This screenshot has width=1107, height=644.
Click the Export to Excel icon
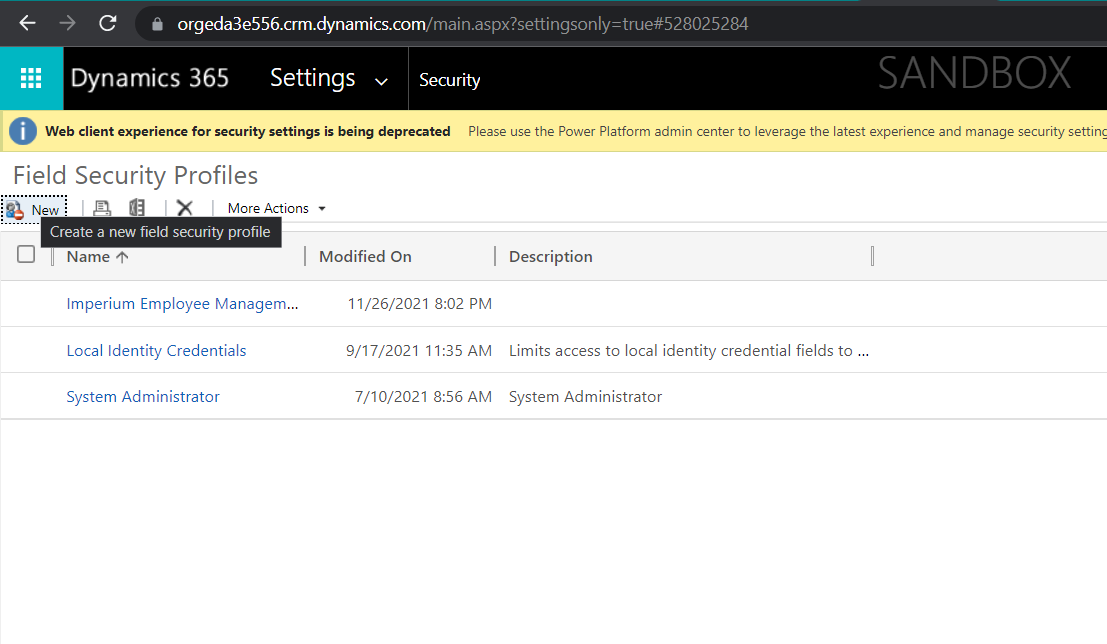[x=137, y=208]
